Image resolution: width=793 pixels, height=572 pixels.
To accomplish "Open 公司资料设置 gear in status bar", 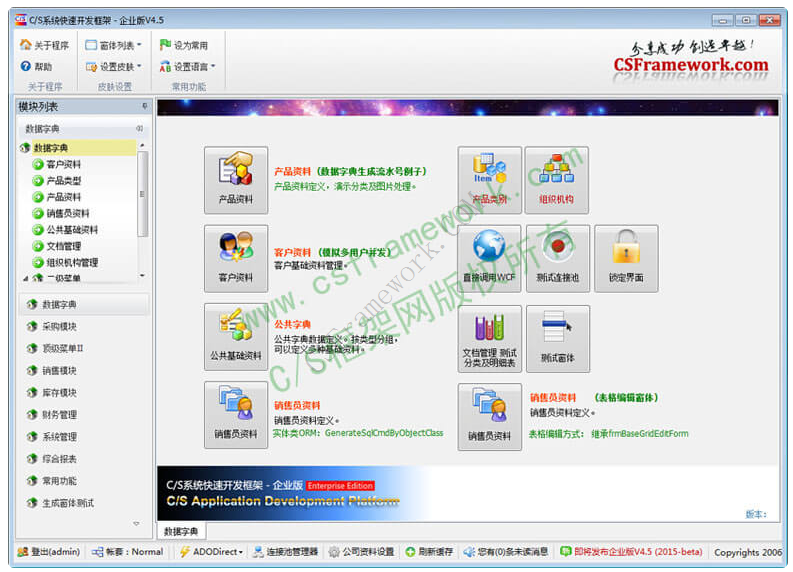I will click(x=361, y=552).
